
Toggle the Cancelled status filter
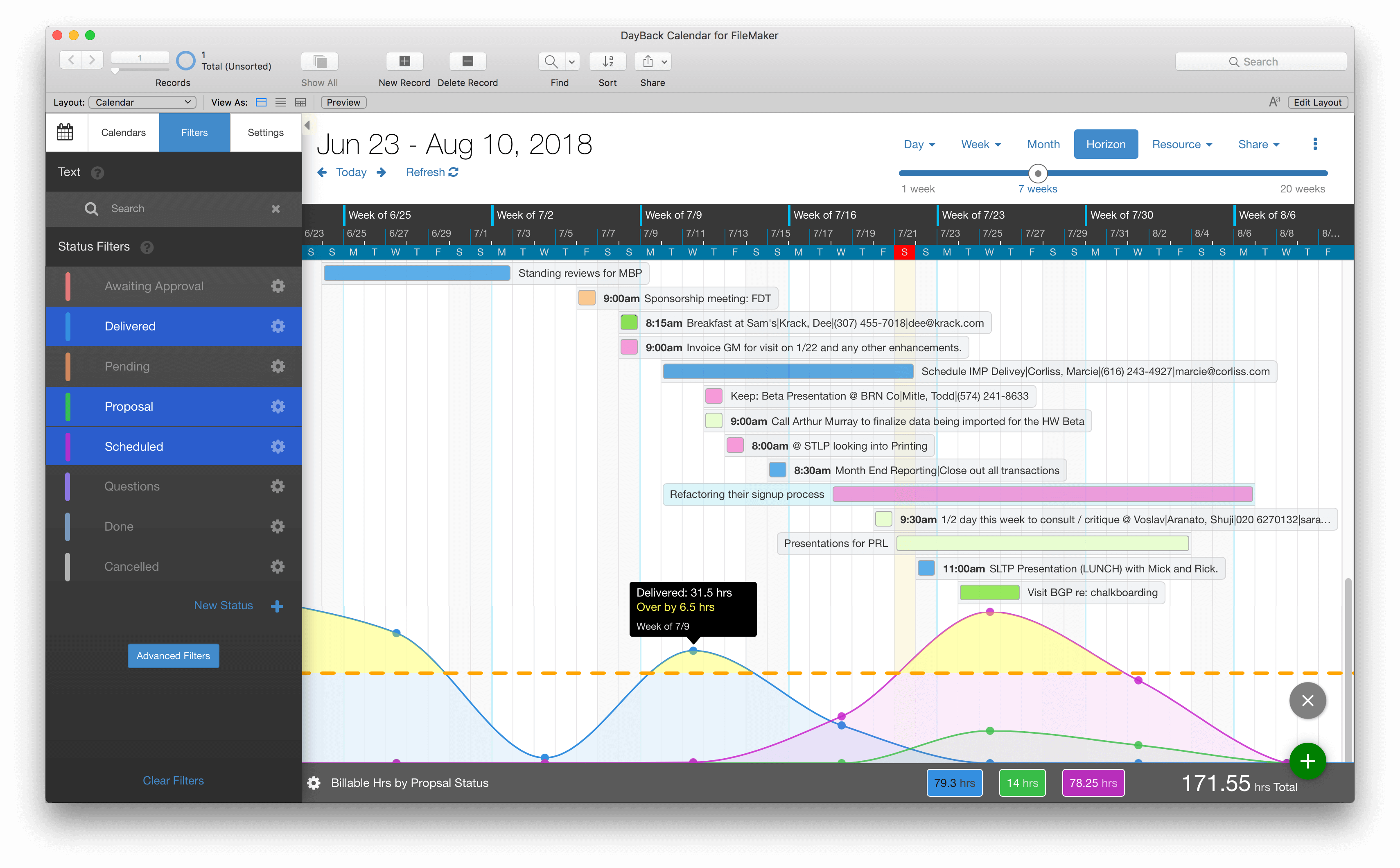[173, 567]
